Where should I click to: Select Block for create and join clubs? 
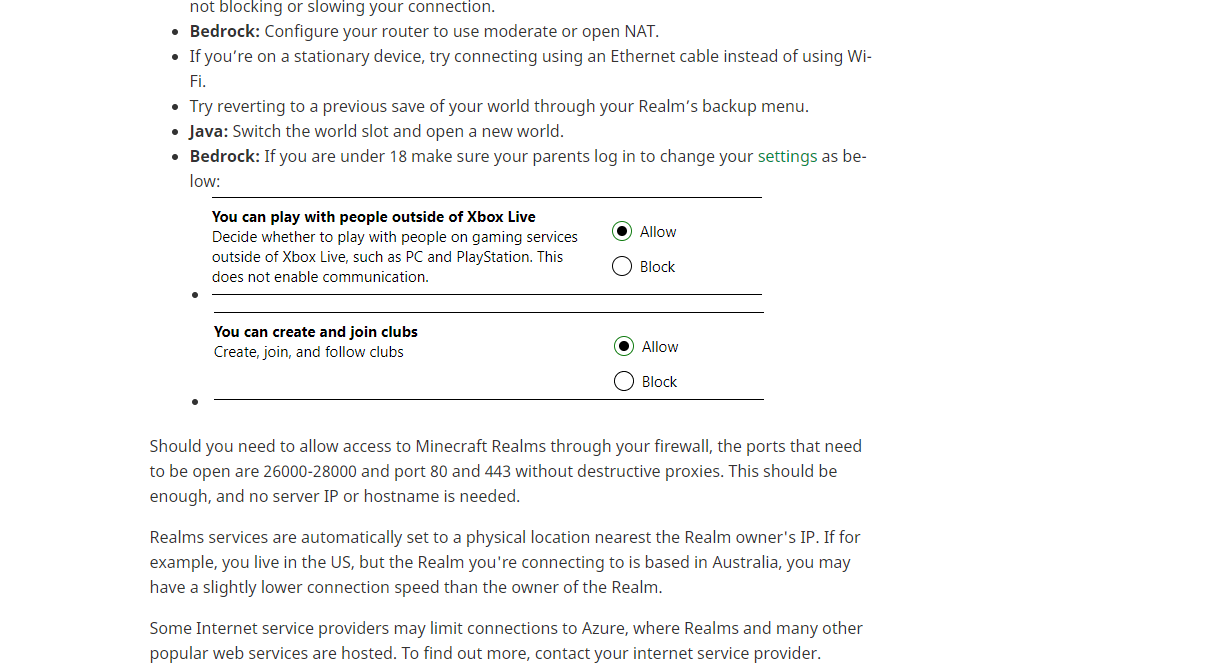(x=624, y=381)
